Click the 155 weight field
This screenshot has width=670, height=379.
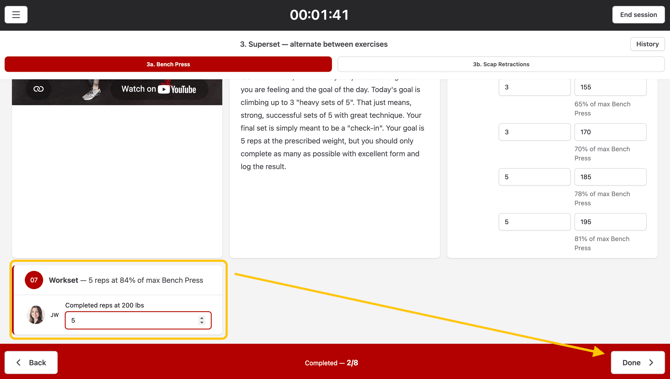[x=610, y=87]
